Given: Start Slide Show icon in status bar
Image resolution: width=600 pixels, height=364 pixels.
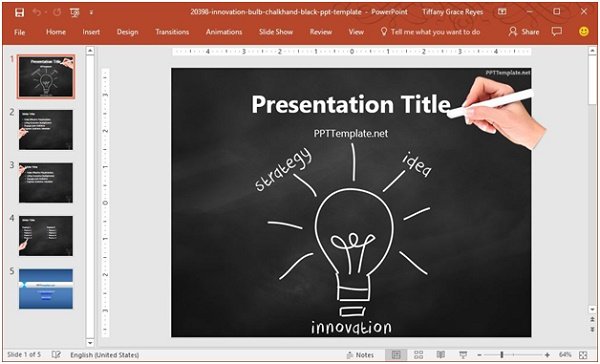Looking at the screenshot, I should pos(463,355).
